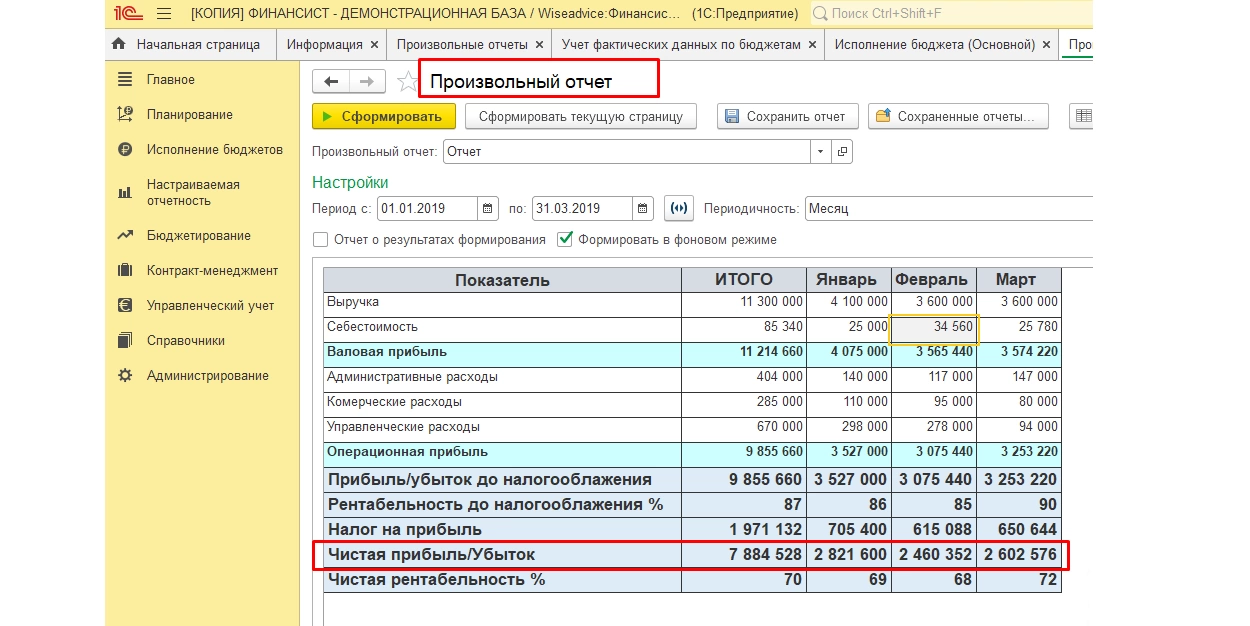The height and width of the screenshot is (626, 1250).
Task: Enable Отчет о результатах формирования checkbox
Action: 321,240
